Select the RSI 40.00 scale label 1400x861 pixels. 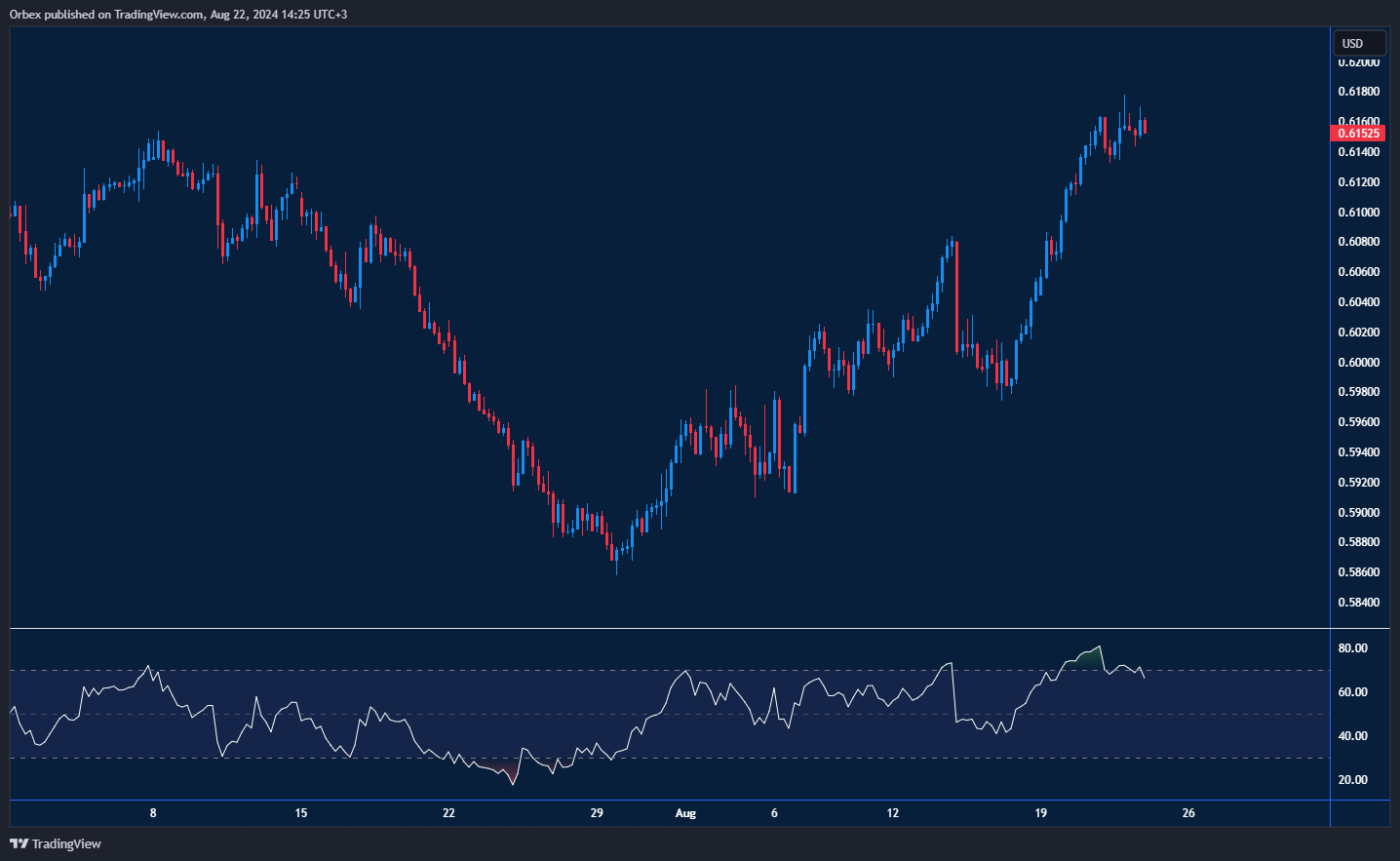[1353, 736]
